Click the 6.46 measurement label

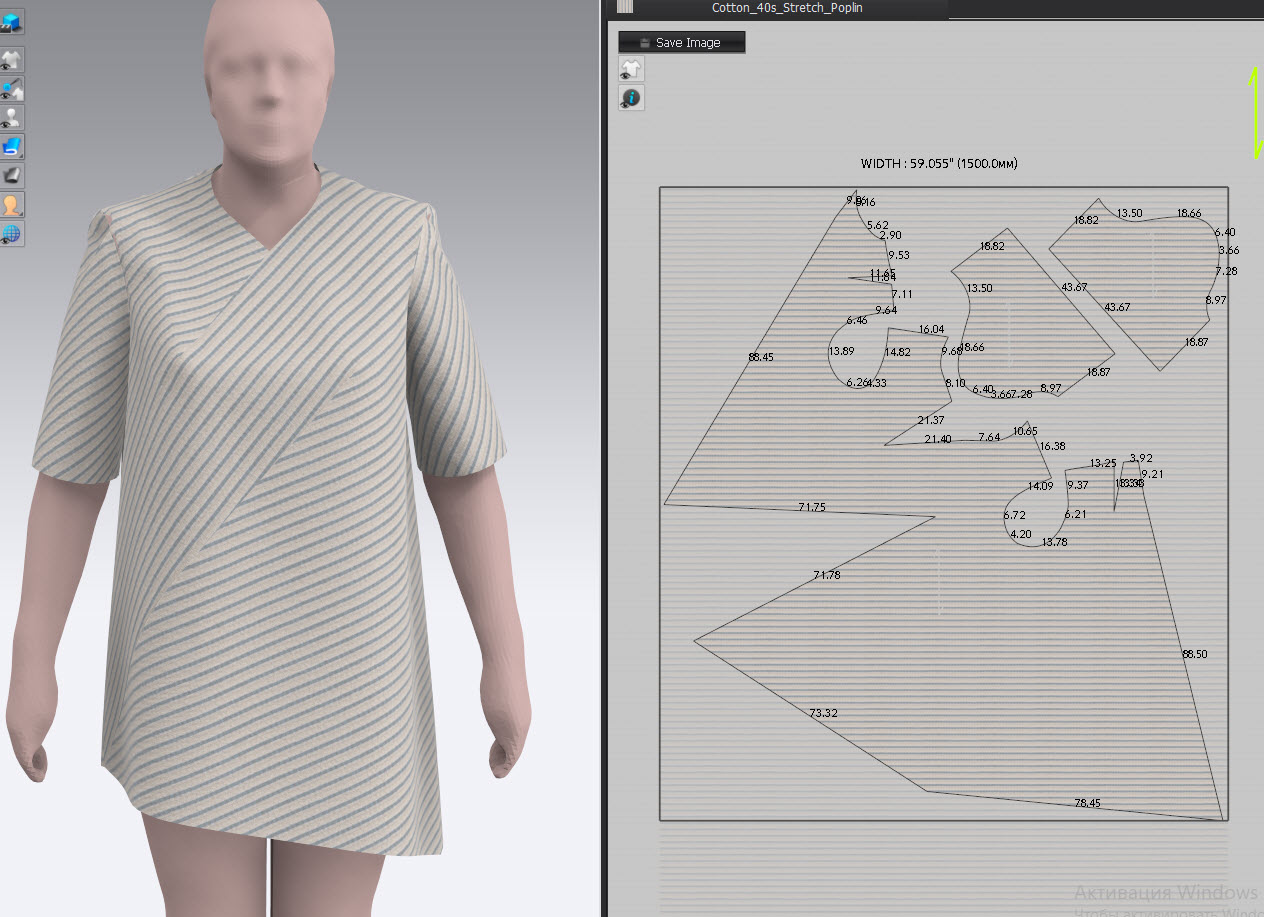[857, 320]
